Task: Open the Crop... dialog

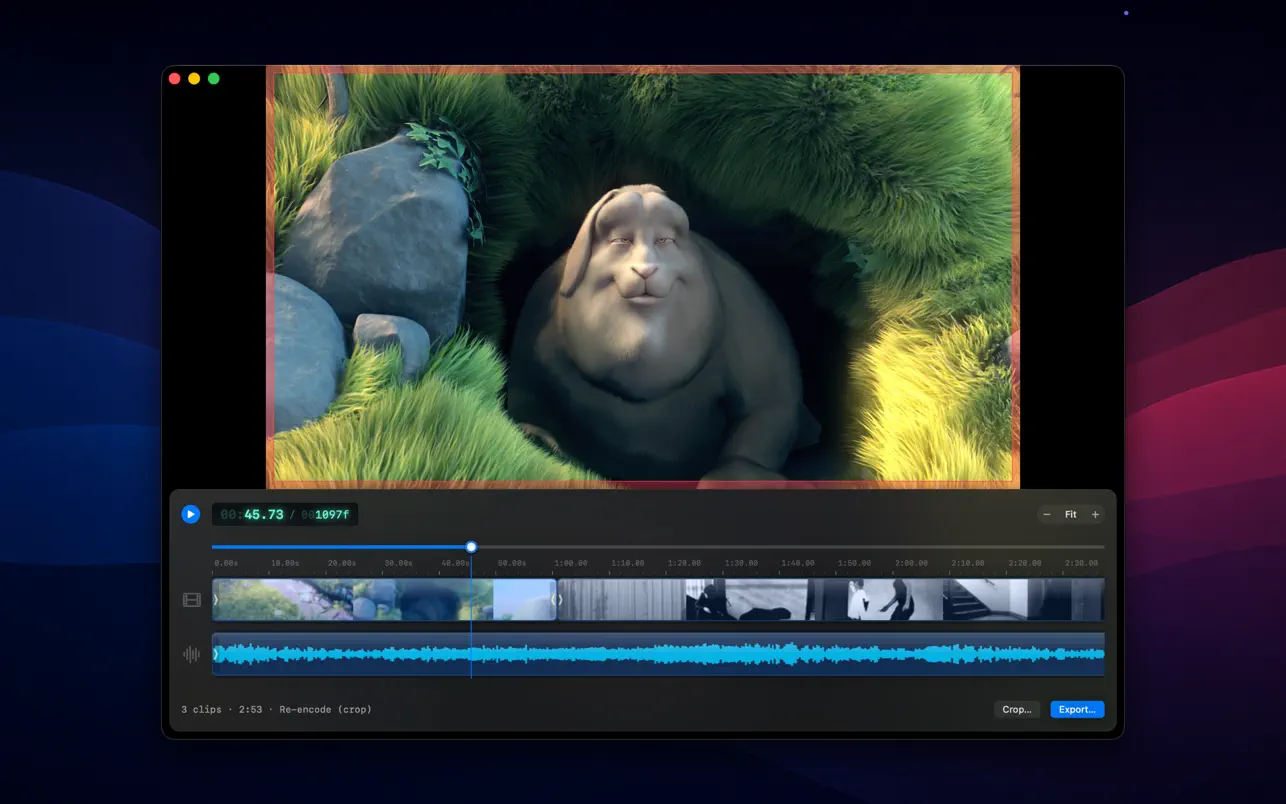Action: [1017, 709]
